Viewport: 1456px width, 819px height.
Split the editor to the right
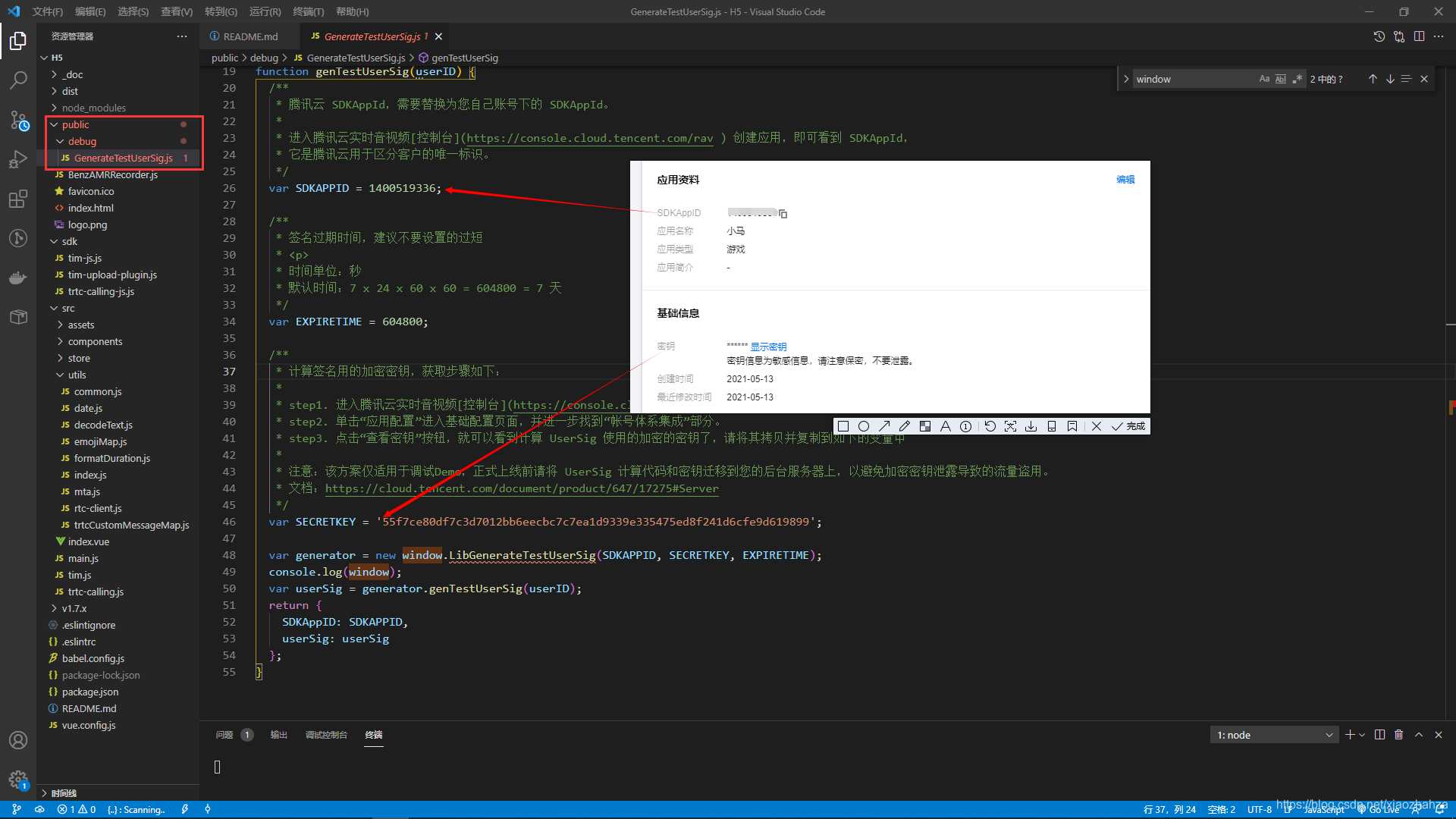[1419, 36]
